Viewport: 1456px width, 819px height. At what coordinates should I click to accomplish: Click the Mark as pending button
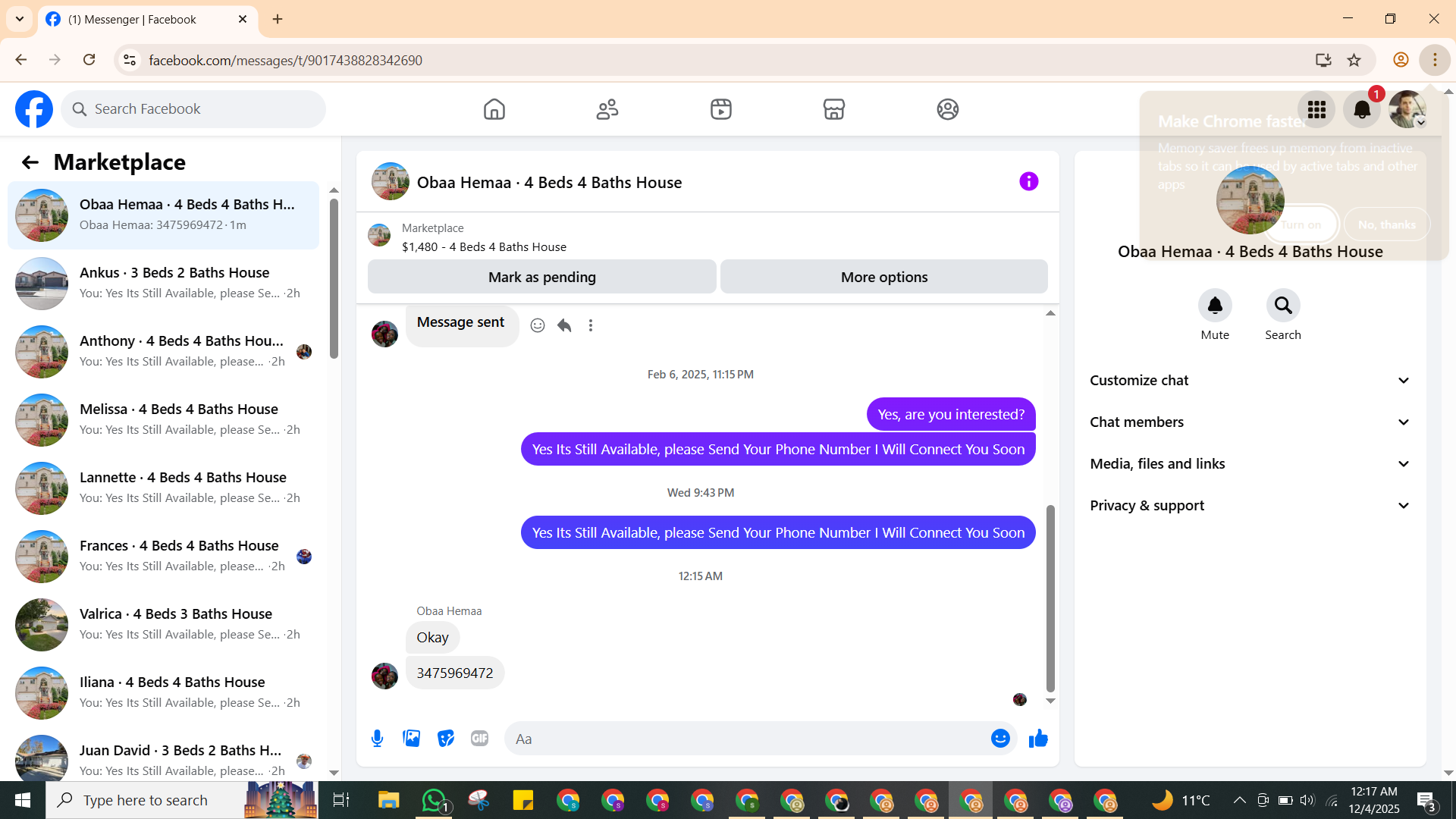[541, 277]
